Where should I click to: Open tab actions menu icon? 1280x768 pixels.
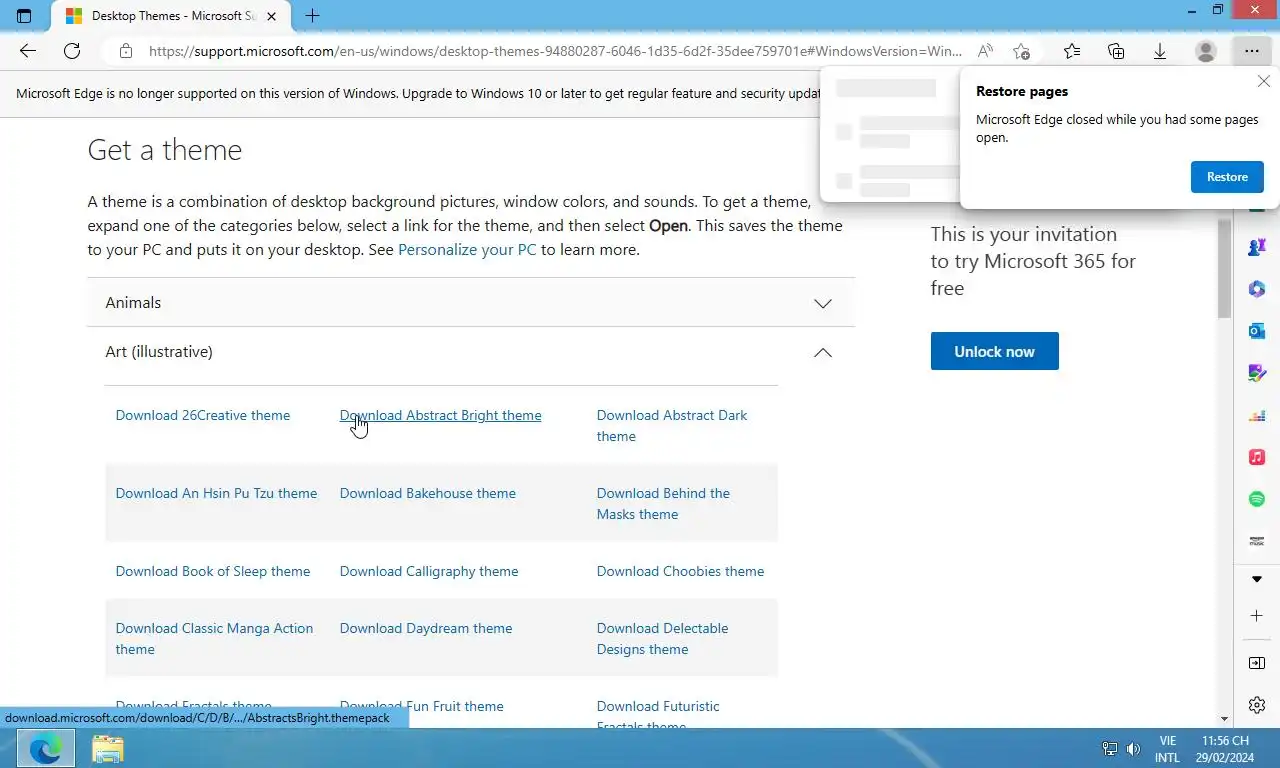(x=24, y=16)
